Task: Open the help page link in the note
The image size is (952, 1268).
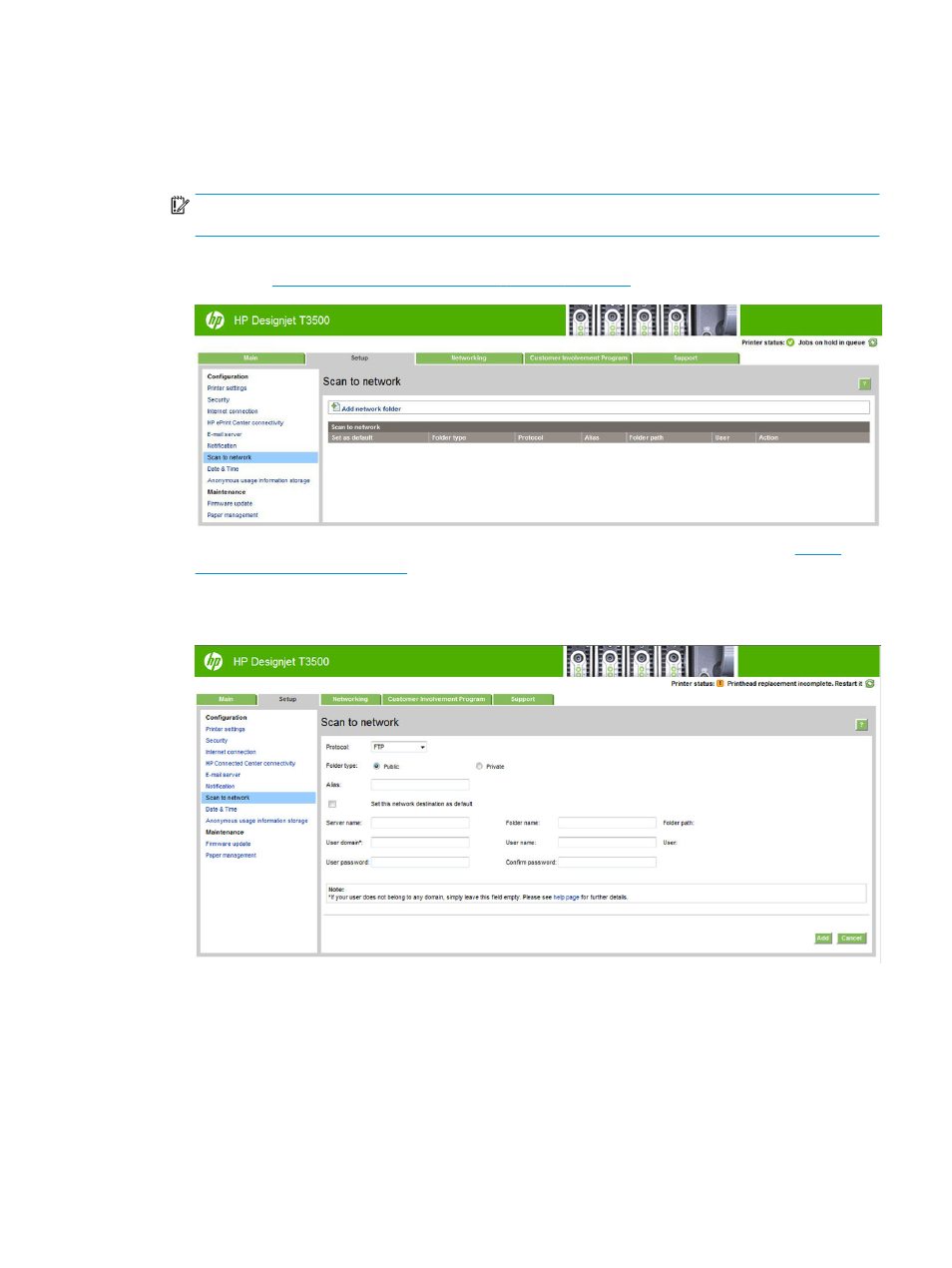Action: coord(566,898)
